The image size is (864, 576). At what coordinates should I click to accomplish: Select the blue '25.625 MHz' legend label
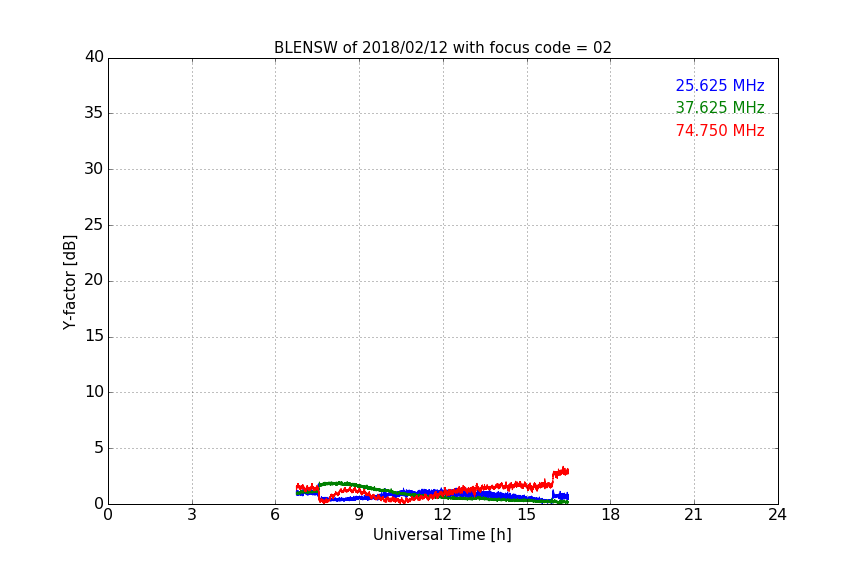[720, 86]
